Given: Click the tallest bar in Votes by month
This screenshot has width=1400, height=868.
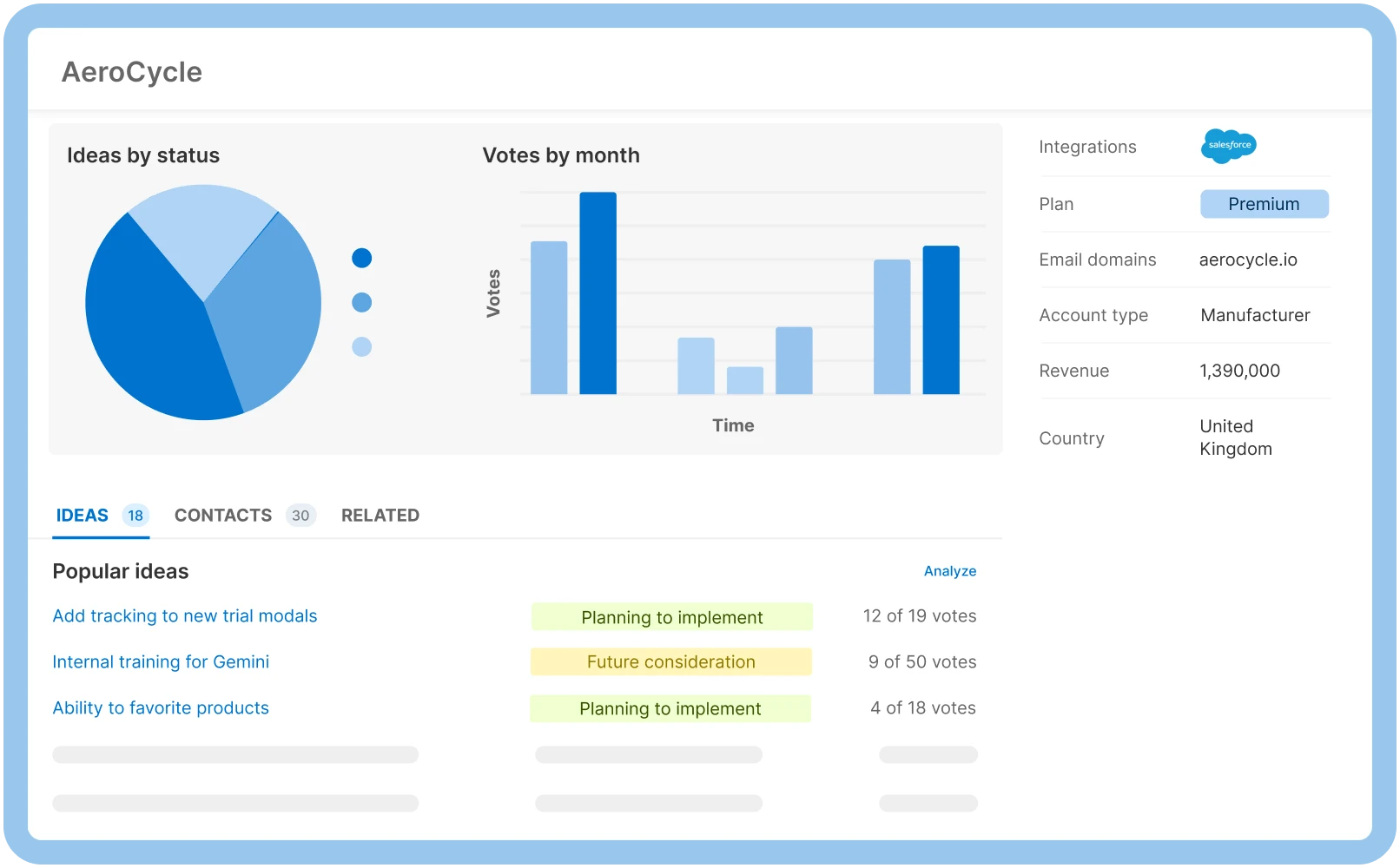Looking at the screenshot, I should click(598, 295).
